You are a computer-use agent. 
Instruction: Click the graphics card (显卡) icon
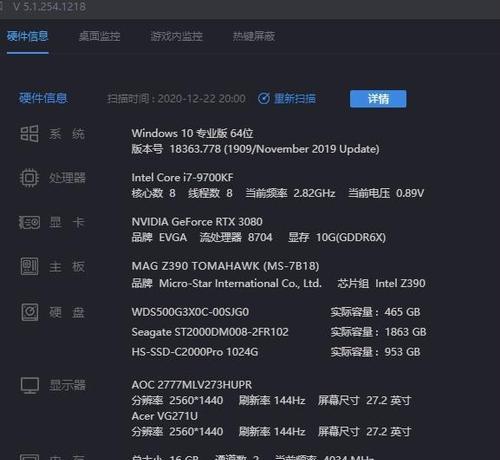29,222
